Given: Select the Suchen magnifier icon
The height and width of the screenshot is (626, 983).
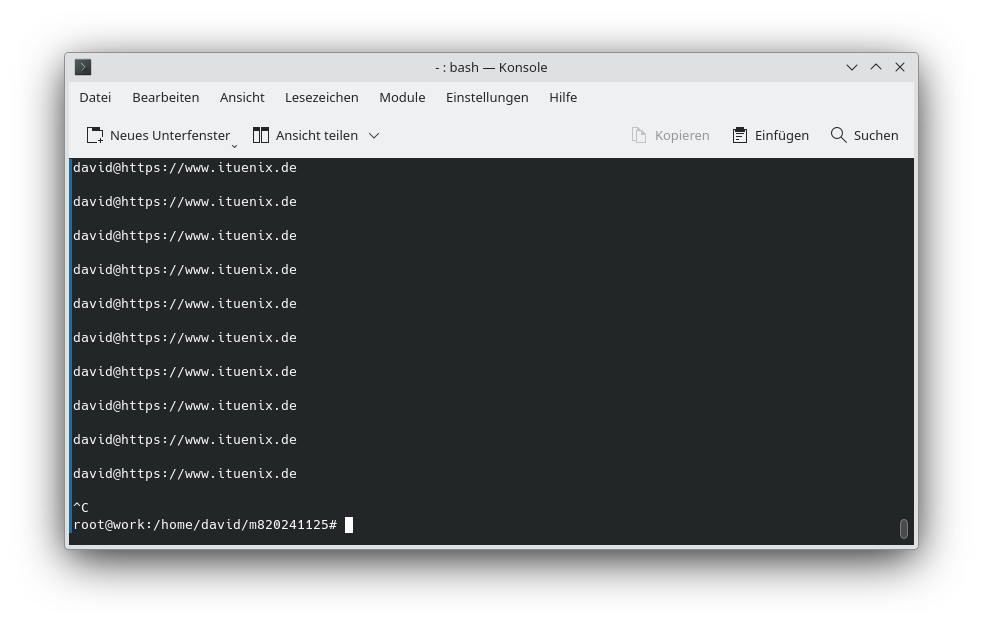Looking at the screenshot, I should pos(838,134).
